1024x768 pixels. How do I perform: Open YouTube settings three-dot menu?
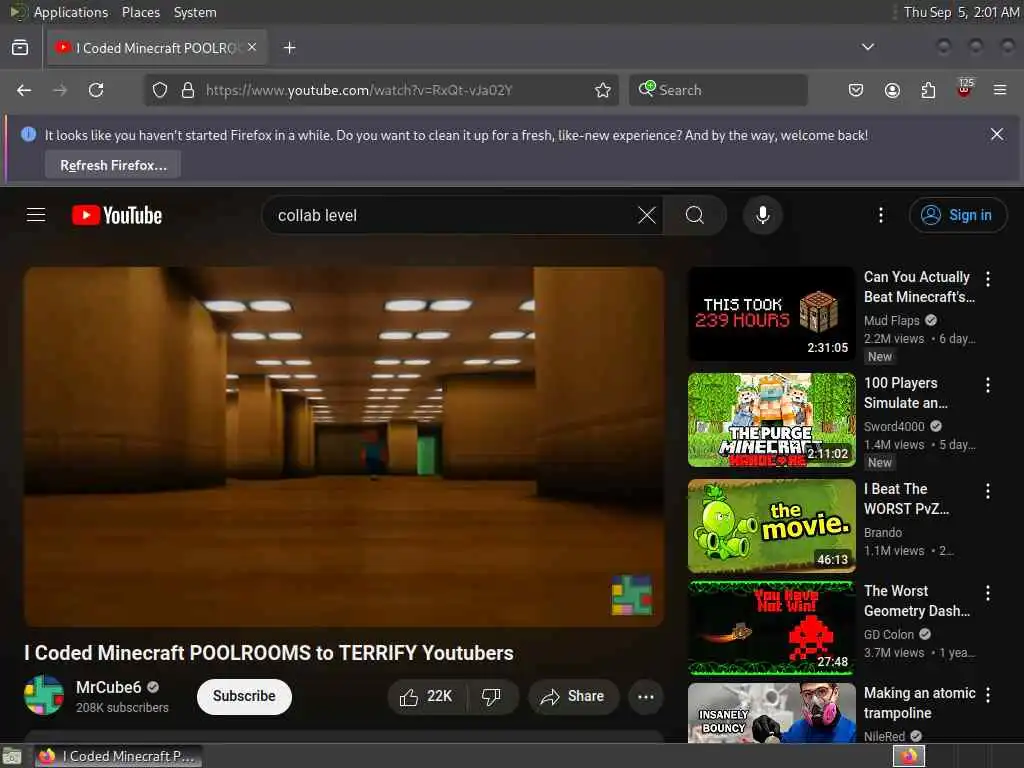click(x=880, y=215)
